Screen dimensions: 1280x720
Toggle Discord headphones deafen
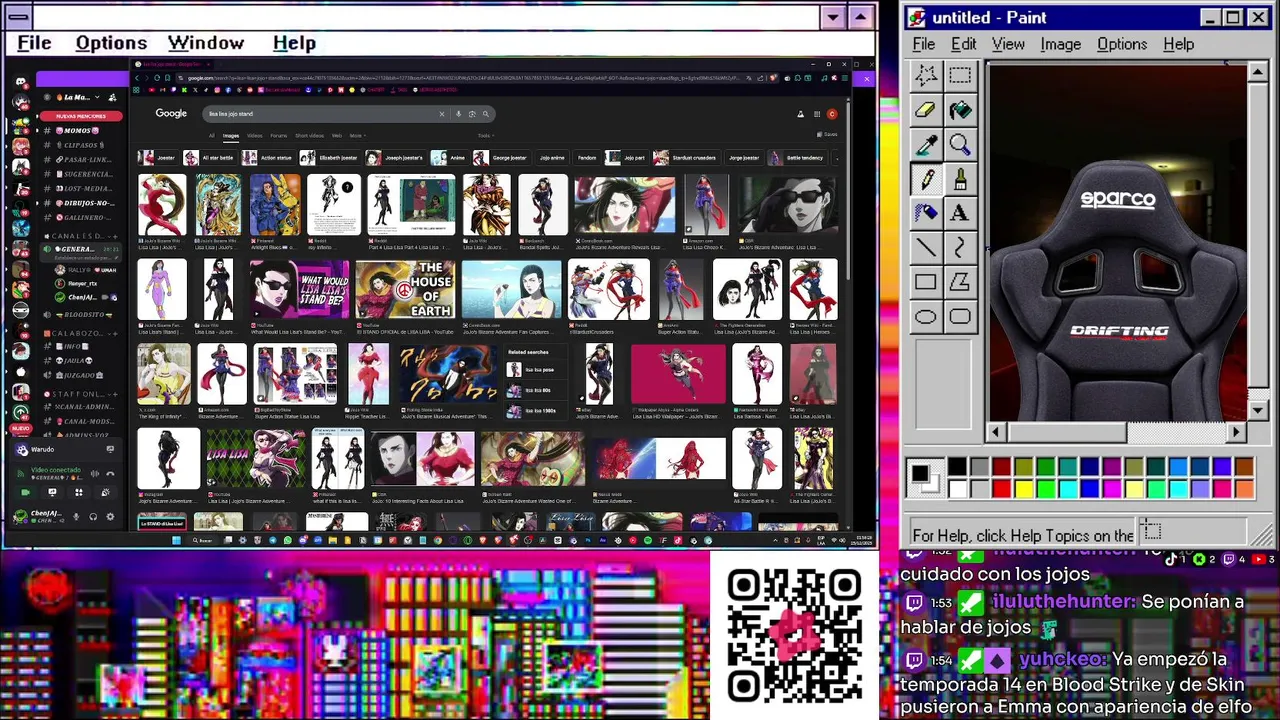[93, 517]
